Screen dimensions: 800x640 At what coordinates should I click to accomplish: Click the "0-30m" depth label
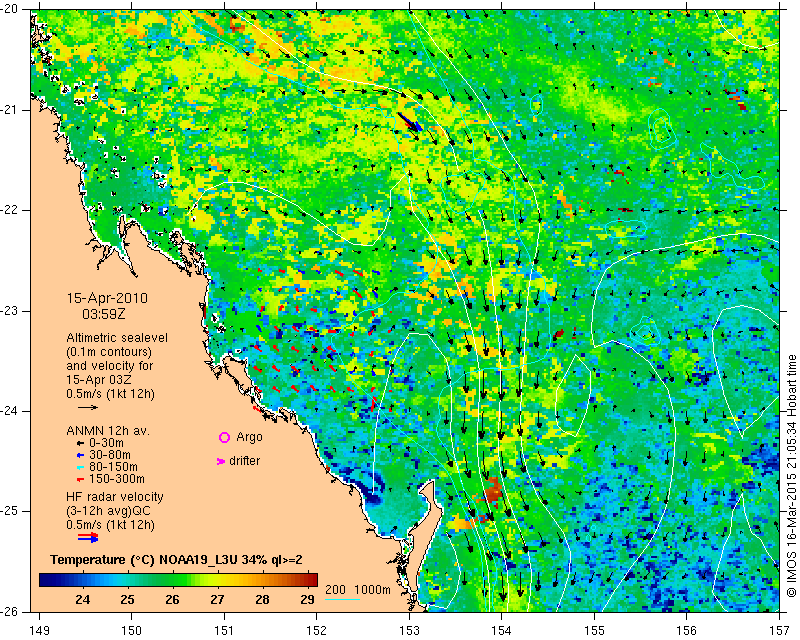pos(106,443)
